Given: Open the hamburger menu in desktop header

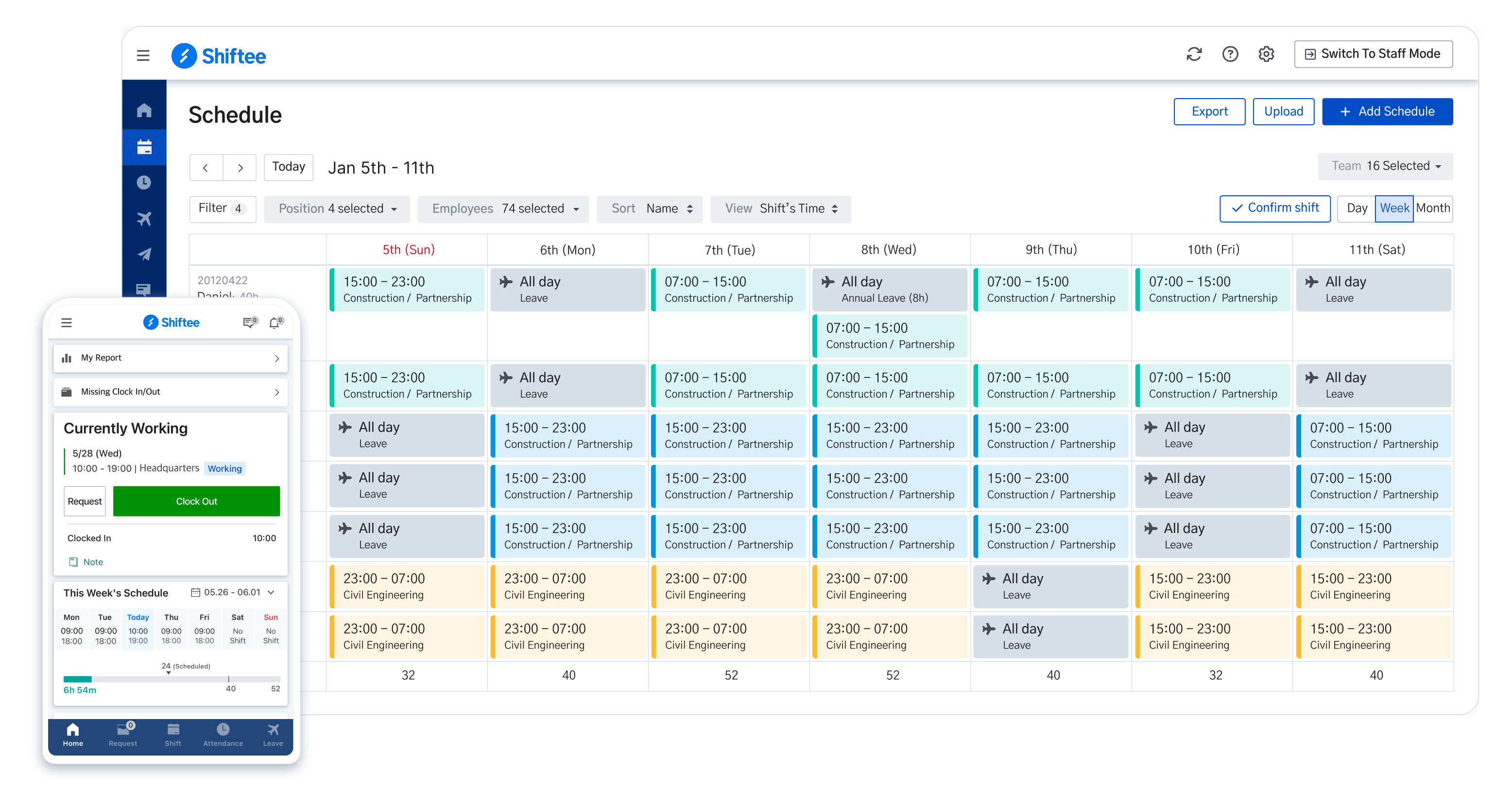Looking at the screenshot, I should (143, 55).
